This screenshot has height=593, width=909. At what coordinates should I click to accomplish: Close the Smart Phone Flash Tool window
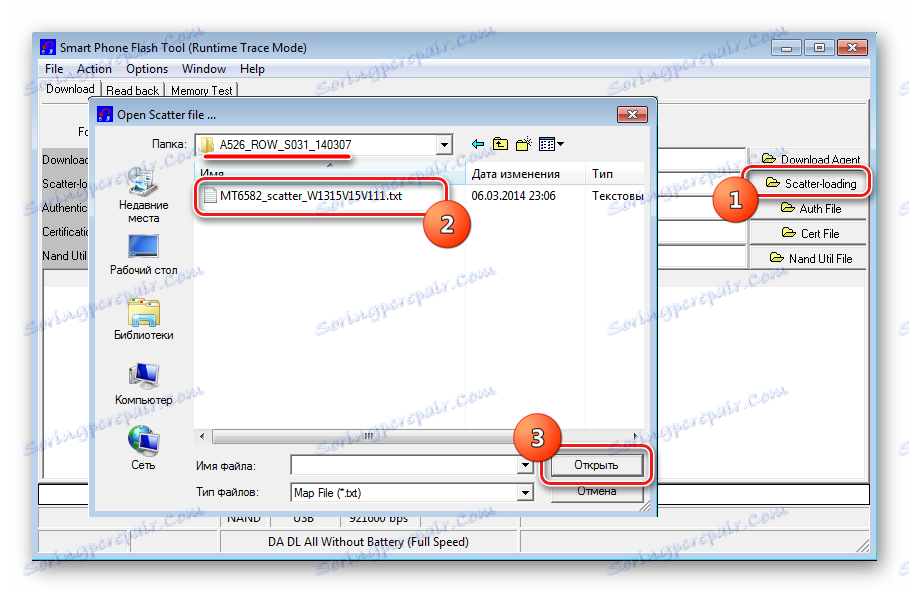point(852,48)
